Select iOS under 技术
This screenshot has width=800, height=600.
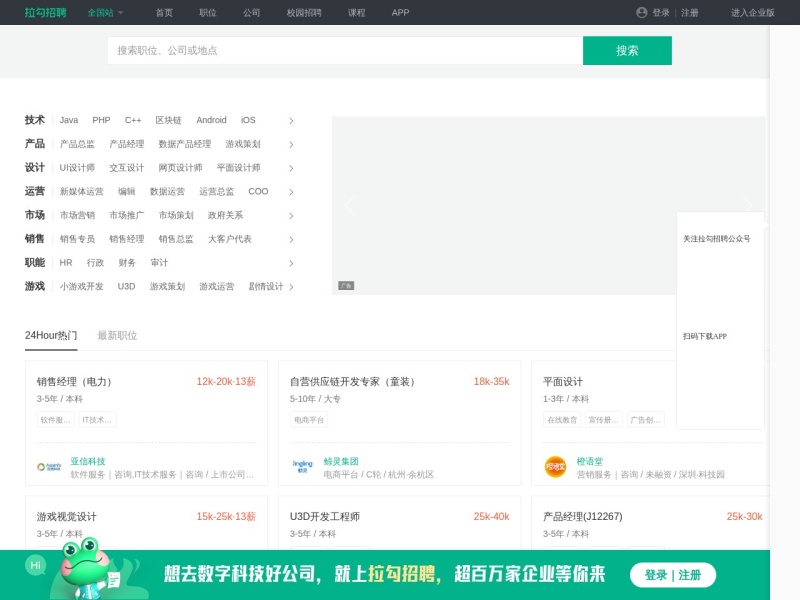[248, 120]
